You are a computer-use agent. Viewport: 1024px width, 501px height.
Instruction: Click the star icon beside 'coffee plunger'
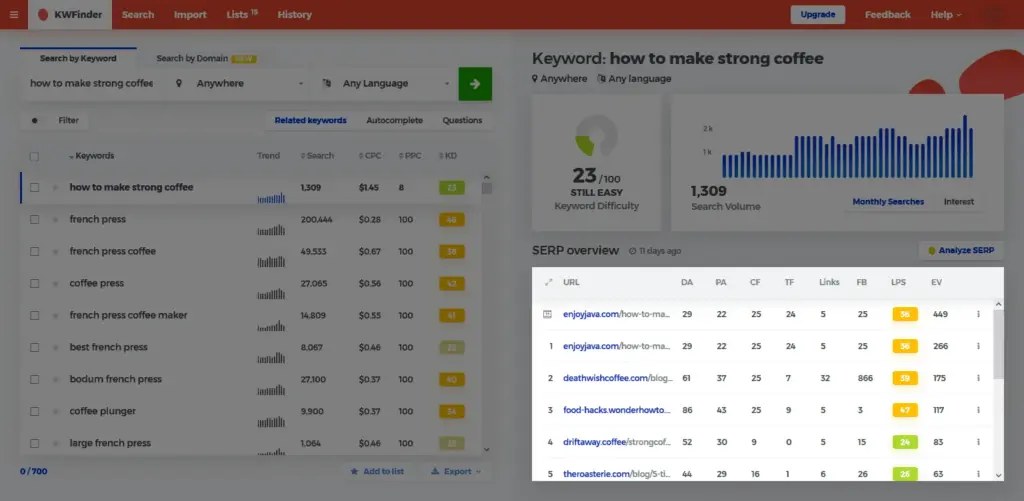coord(56,412)
